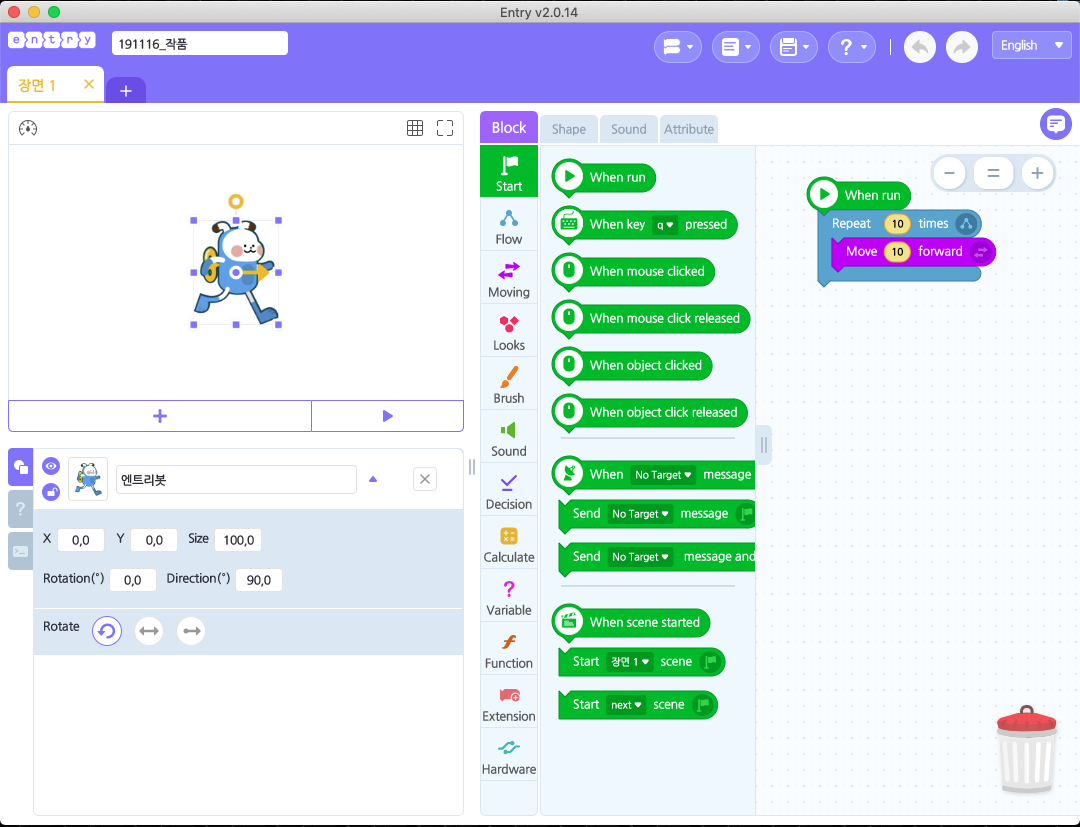Open the language dropdown showing English

pyautogui.click(x=1031, y=45)
